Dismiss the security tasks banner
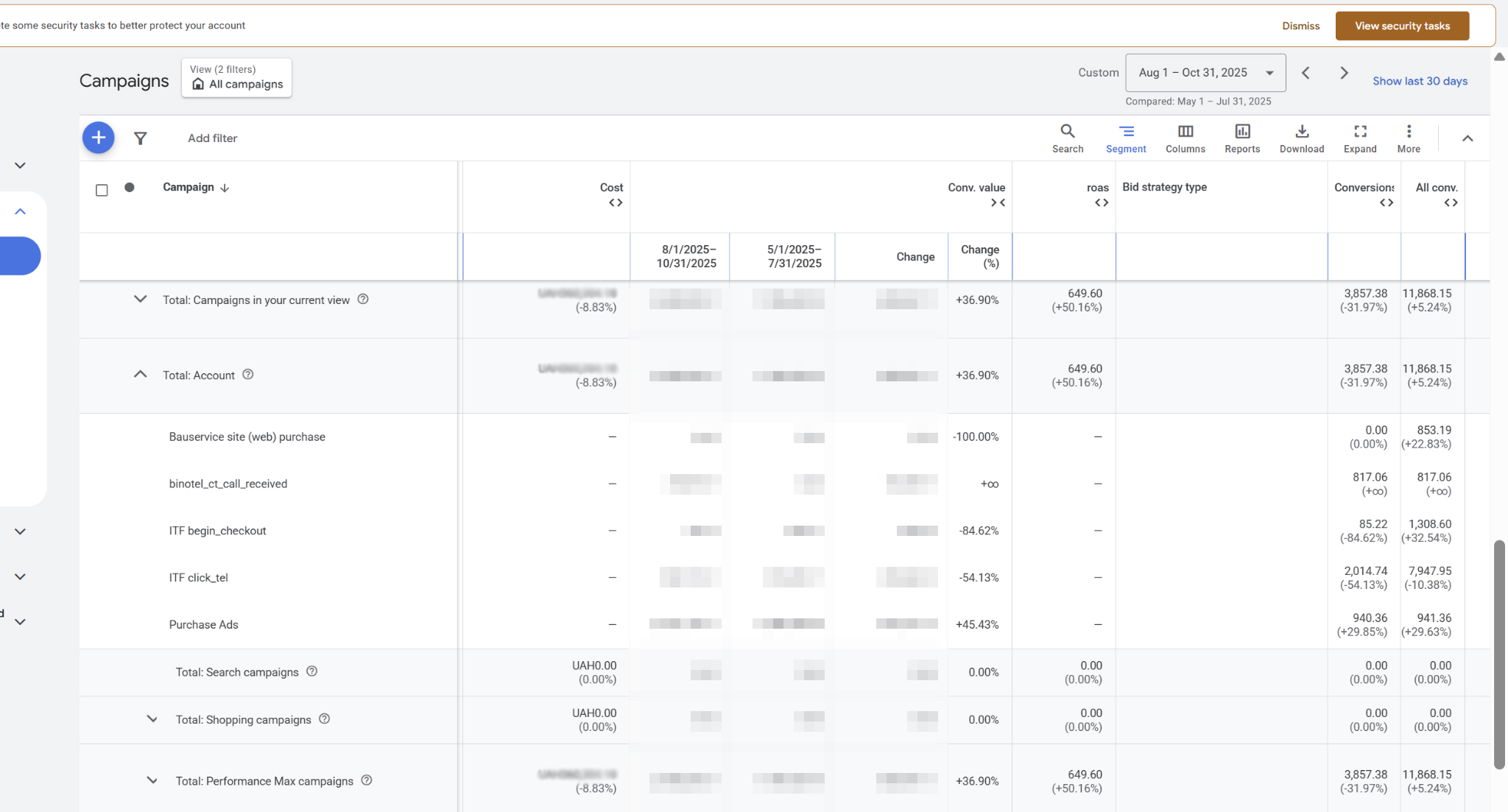The height and width of the screenshot is (812, 1508). click(x=1300, y=26)
